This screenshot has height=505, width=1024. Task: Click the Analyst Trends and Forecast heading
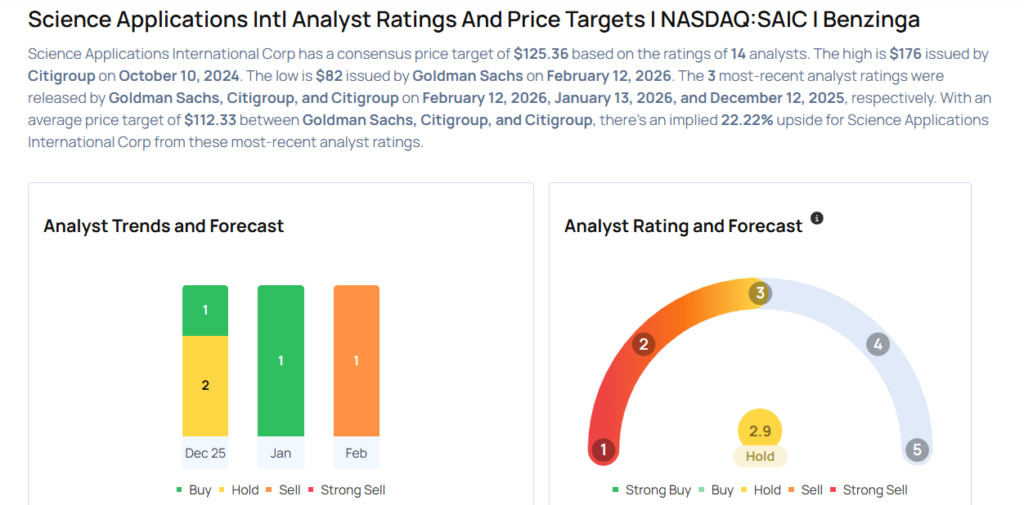(164, 226)
